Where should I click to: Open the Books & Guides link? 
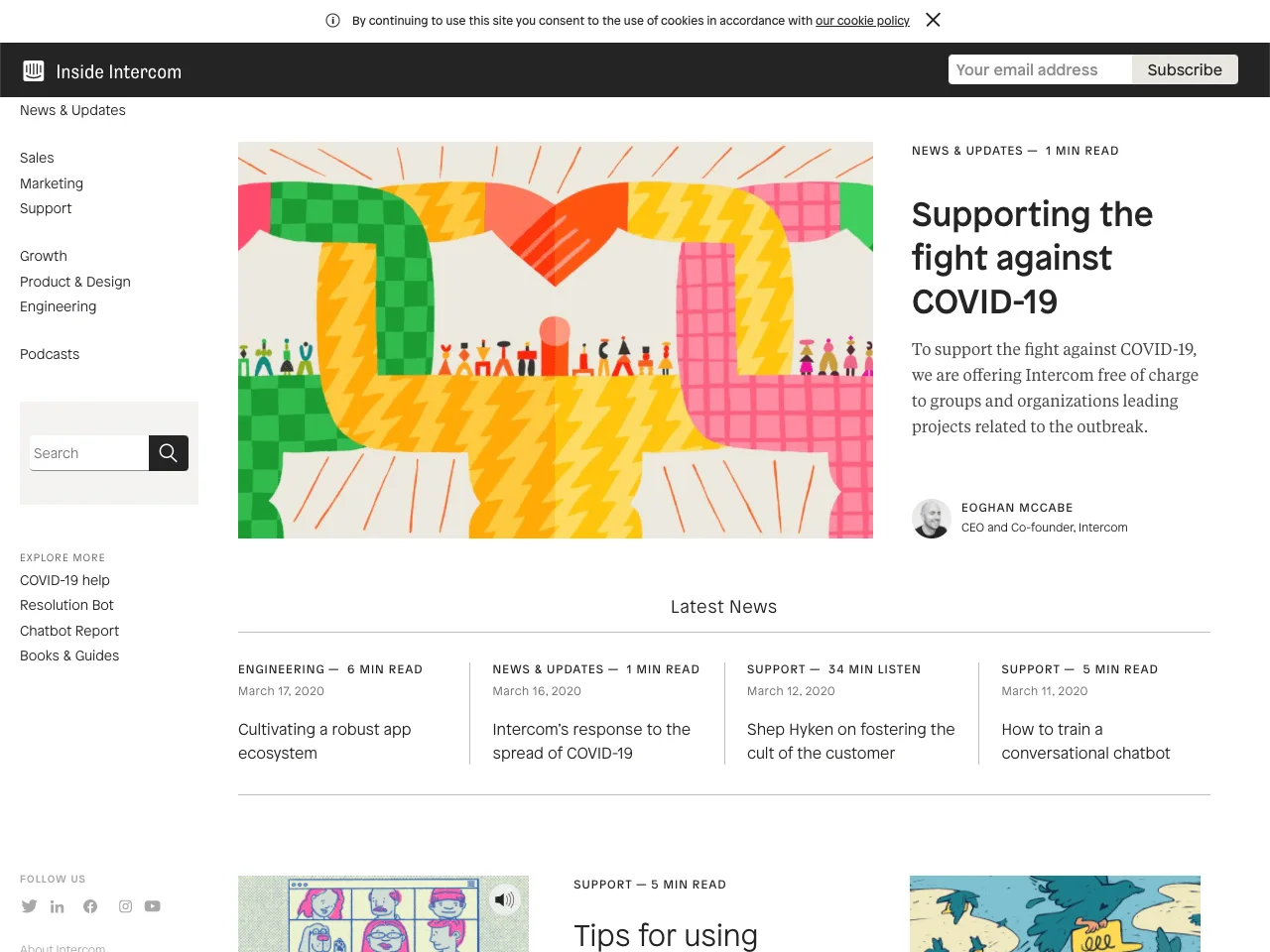(69, 655)
